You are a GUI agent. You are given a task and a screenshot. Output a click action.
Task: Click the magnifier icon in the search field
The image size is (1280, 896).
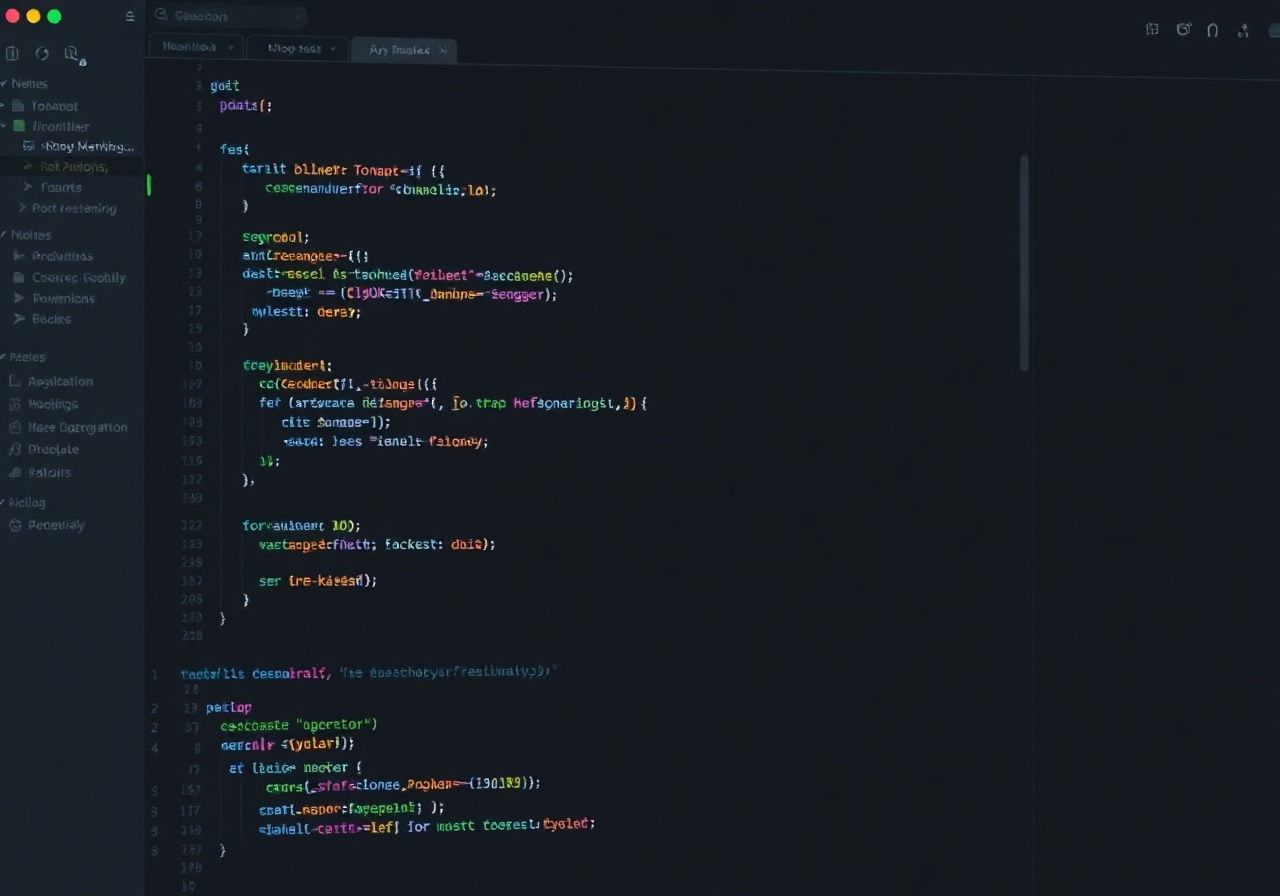click(161, 16)
